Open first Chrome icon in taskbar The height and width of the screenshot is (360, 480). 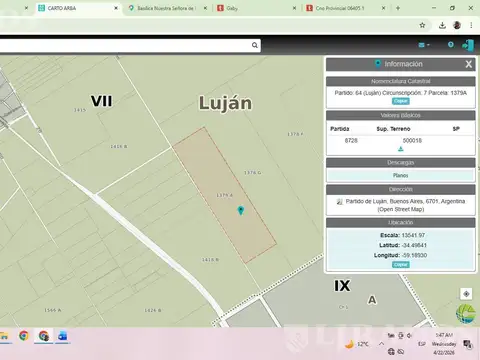point(23,335)
